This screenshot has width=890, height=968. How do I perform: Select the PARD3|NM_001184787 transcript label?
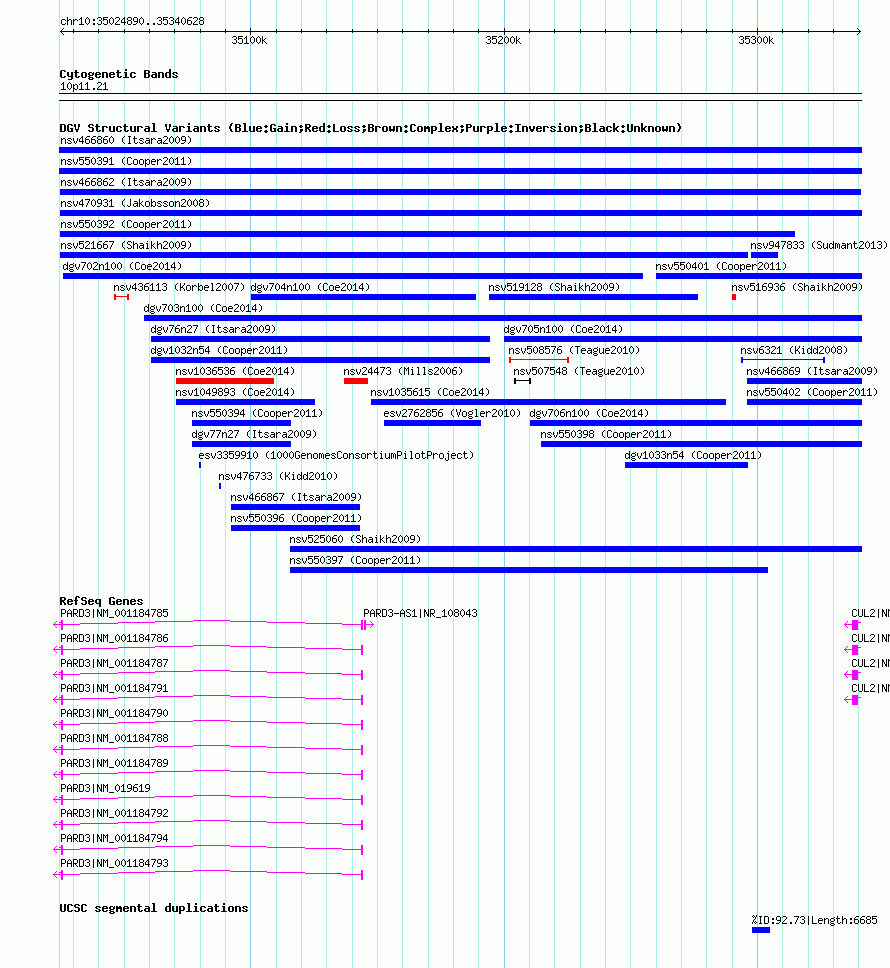click(x=114, y=663)
